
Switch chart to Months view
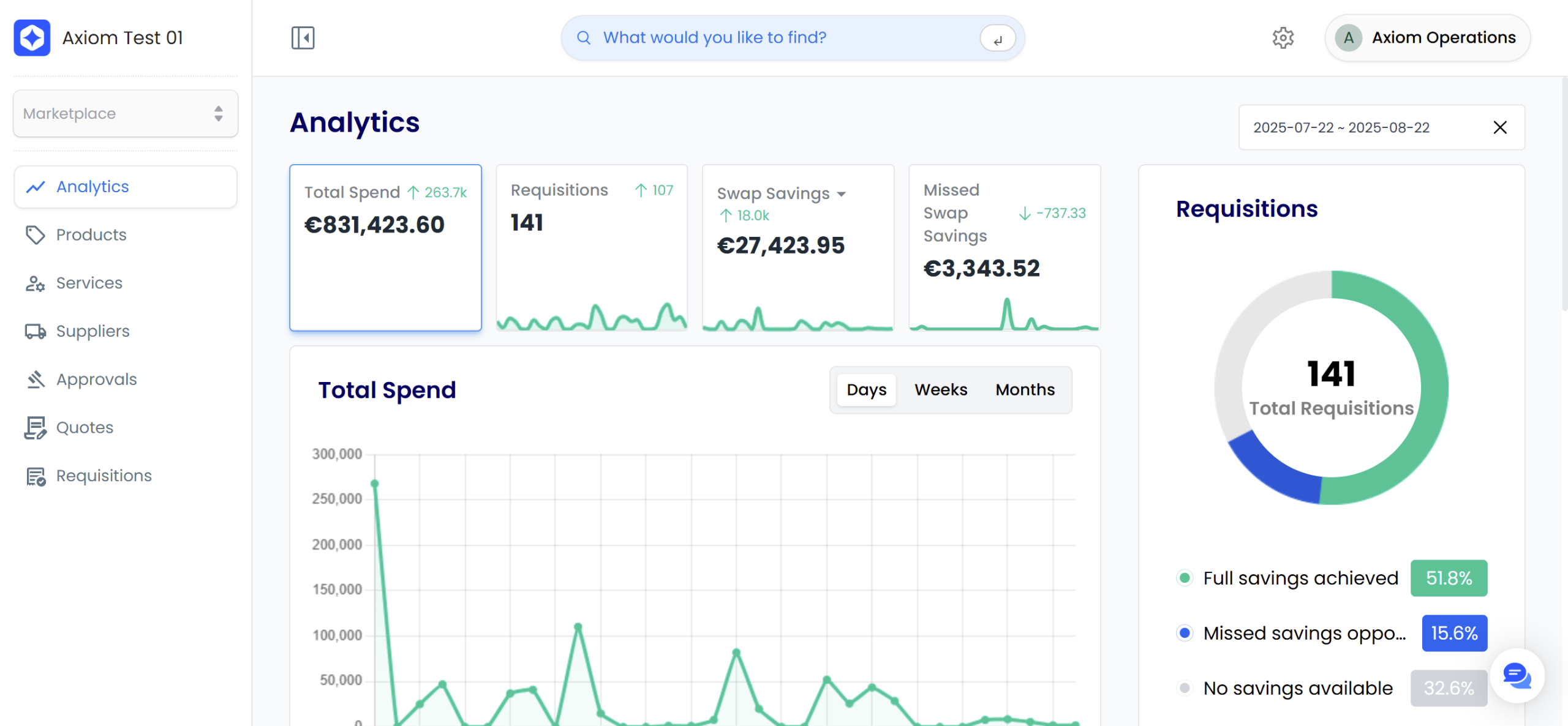[x=1025, y=390]
